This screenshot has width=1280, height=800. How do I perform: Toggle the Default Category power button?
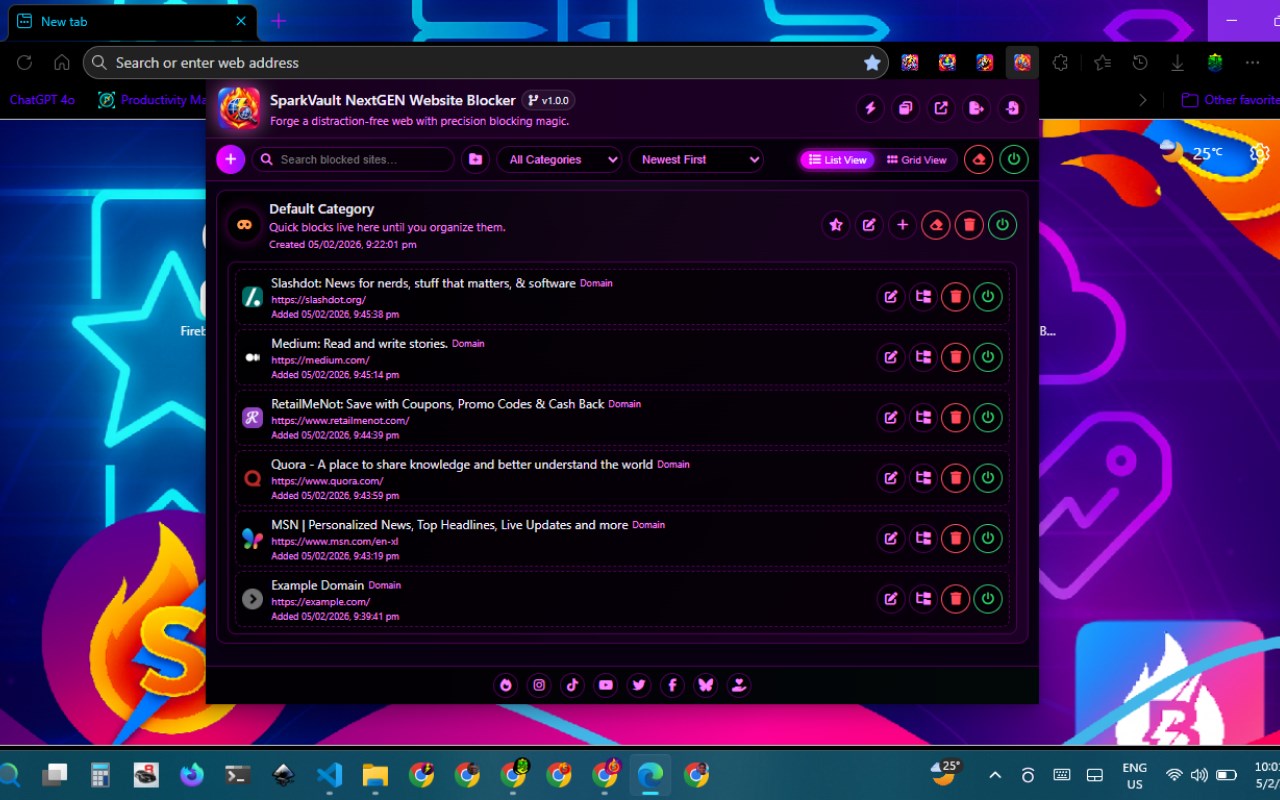click(x=1002, y=225)
